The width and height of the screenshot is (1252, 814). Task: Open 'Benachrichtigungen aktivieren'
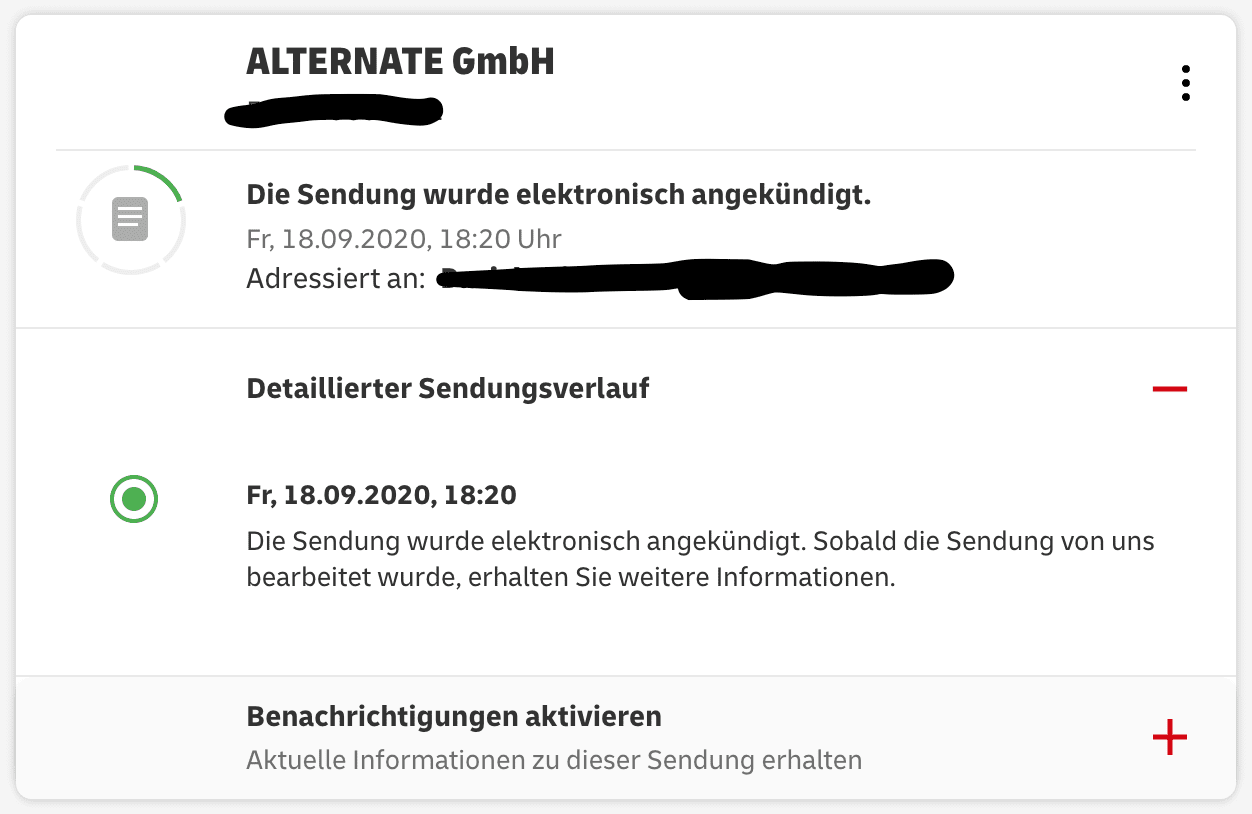[454, 717]
